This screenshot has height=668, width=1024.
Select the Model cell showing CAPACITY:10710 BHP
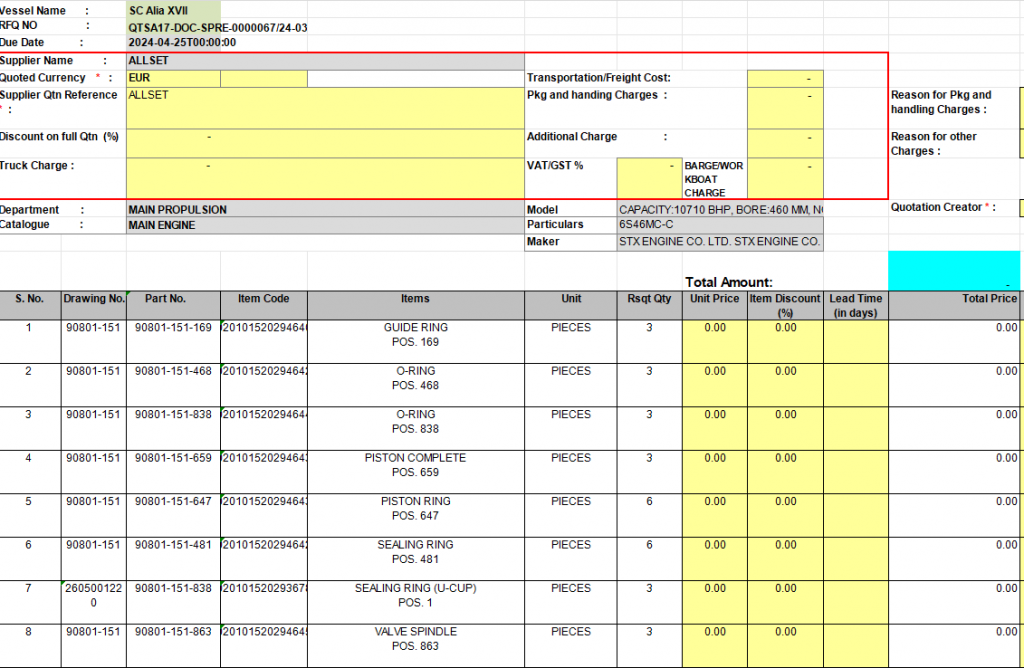(x=721, y=210)
